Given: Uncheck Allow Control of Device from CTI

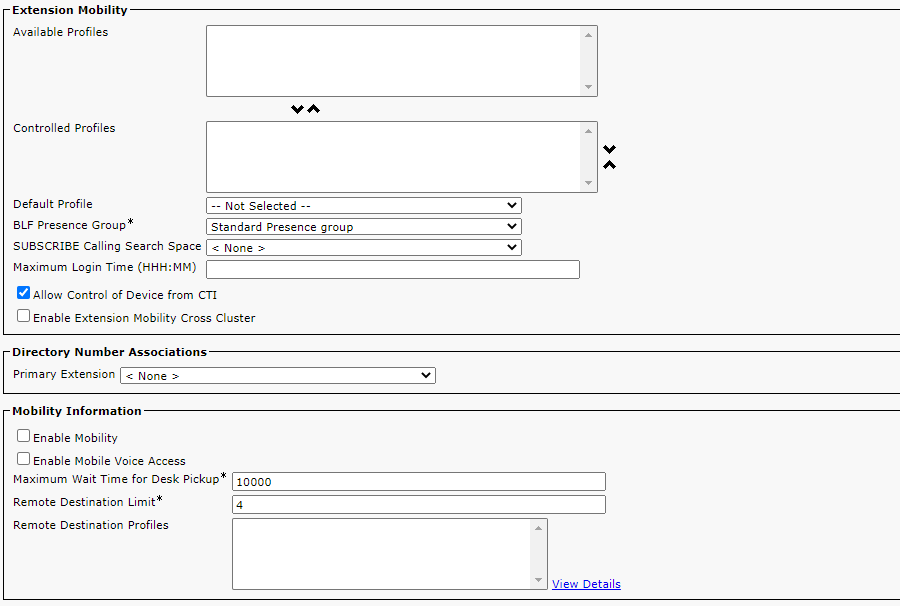Looking at the screenshot, I should coord(23,294).
